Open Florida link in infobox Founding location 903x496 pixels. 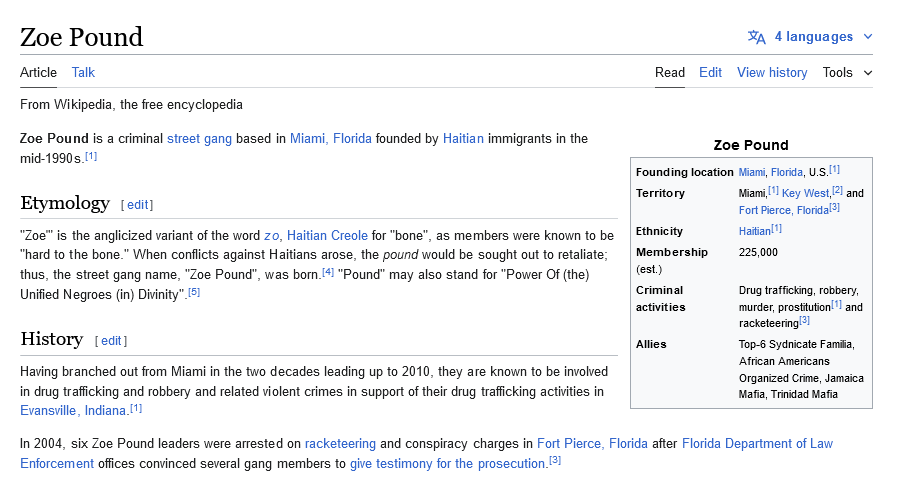click(787, 172)
